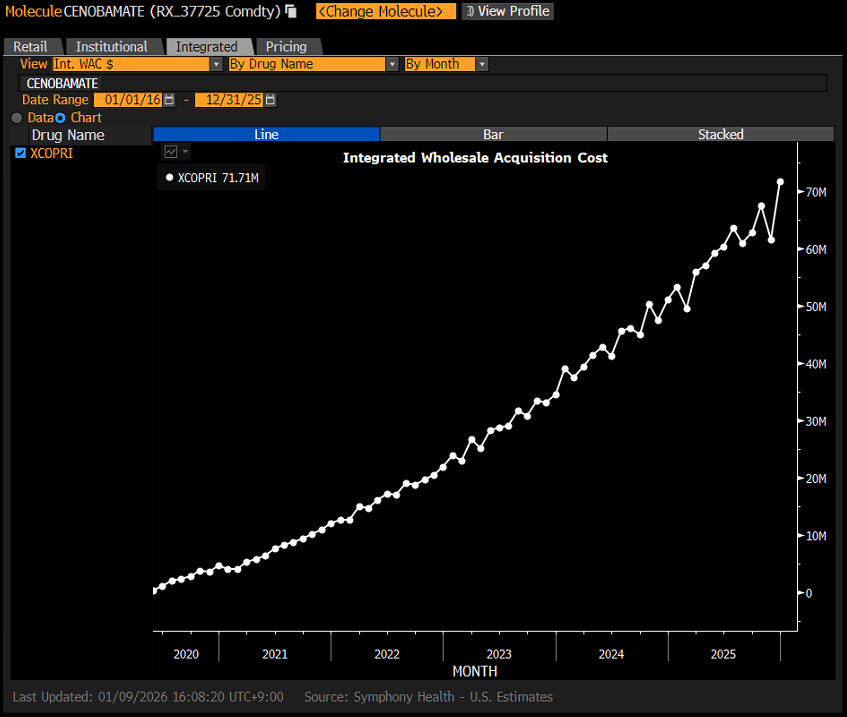Click the XCOPRI 71.71M legend entry

(x=211, y=178)
